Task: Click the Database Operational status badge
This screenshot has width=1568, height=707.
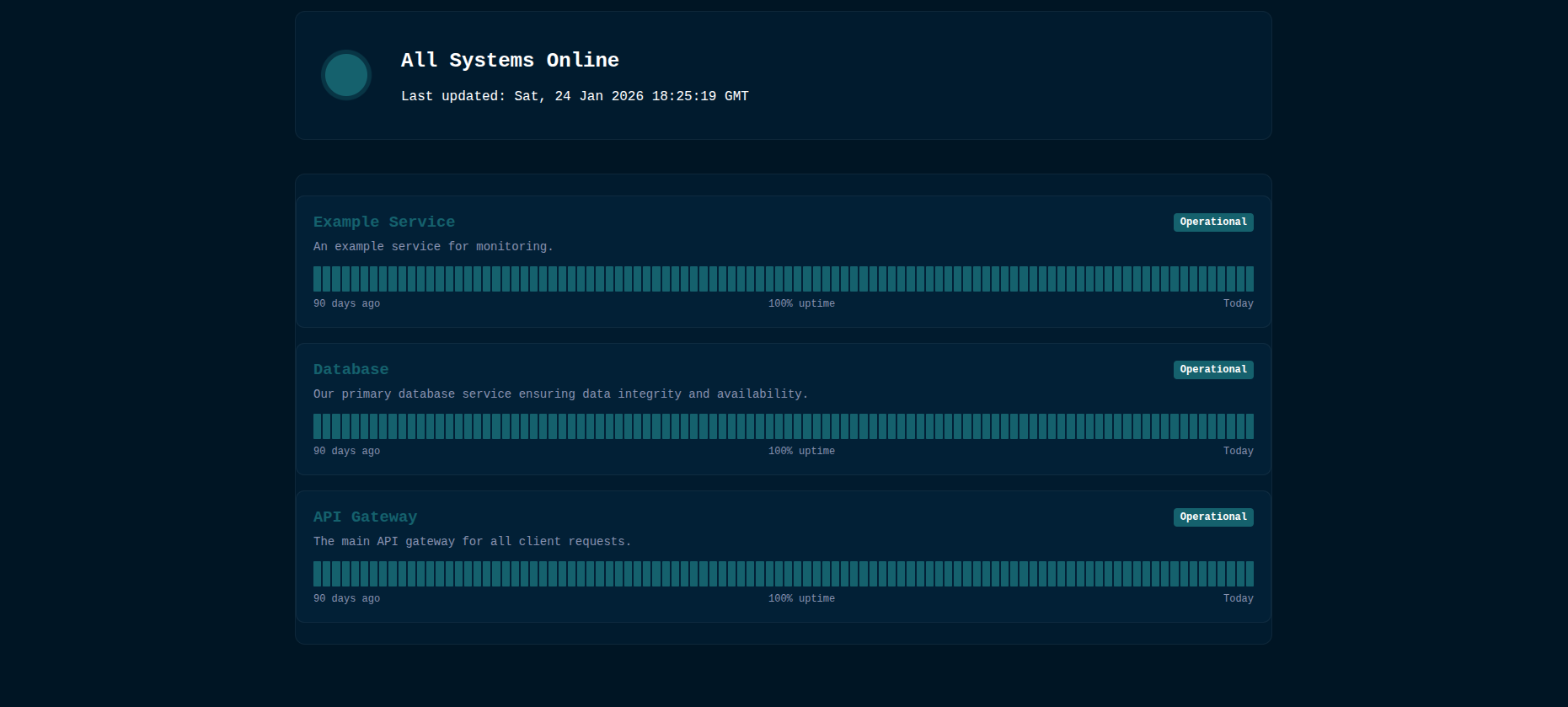Action: pos(1212,369)
